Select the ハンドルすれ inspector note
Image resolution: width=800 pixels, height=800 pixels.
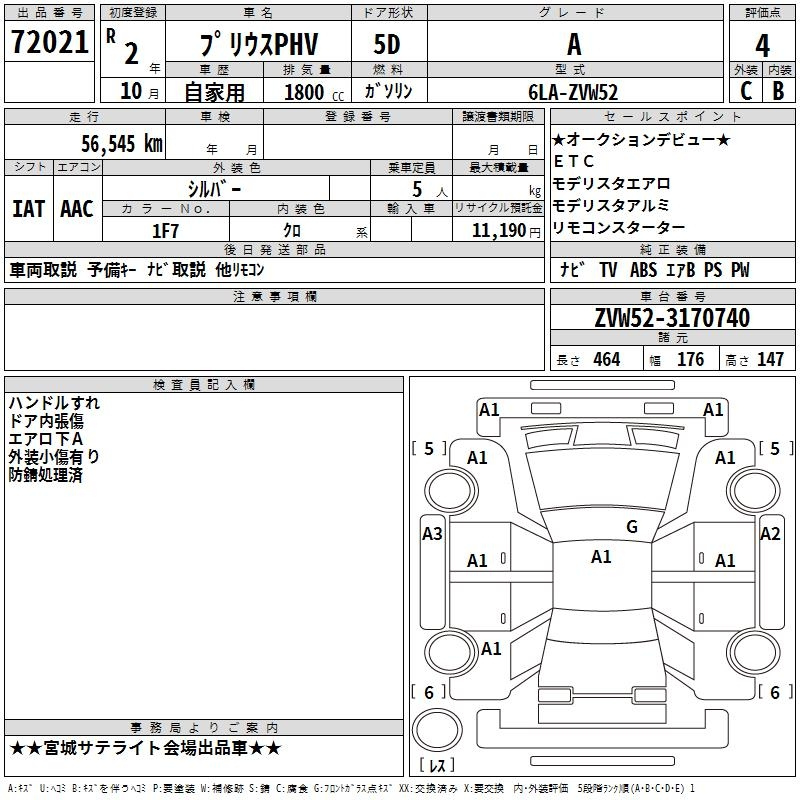[x=54, y=403]
